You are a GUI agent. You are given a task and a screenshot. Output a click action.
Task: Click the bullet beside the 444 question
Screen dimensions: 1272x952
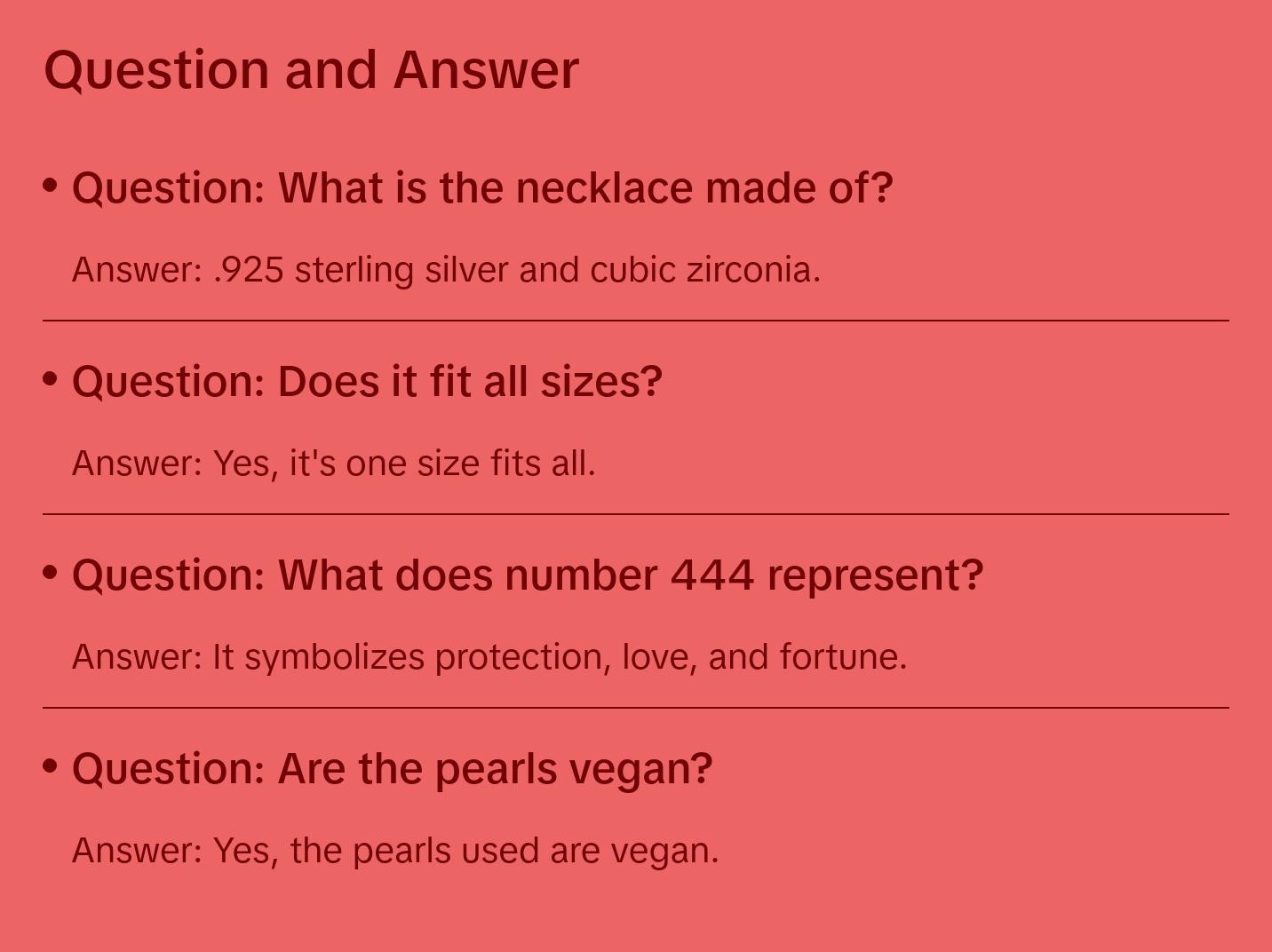coord(51,573)
